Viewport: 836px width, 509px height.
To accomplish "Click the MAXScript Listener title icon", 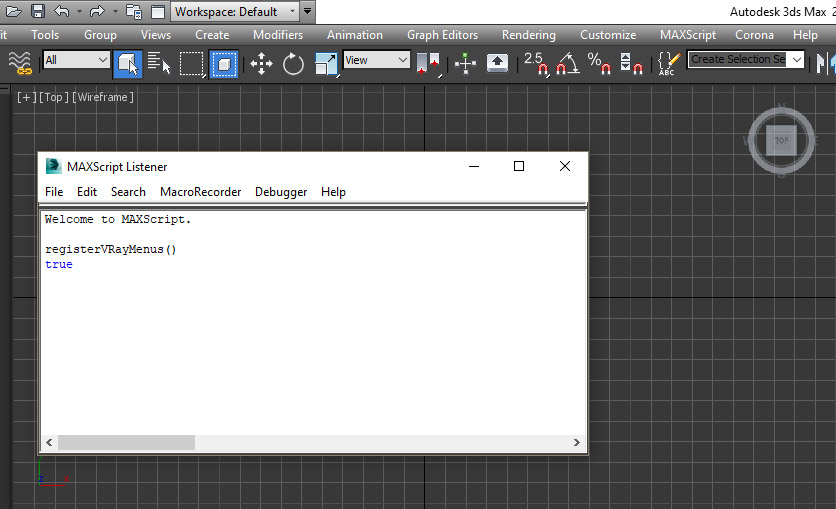I will (53, 166).
